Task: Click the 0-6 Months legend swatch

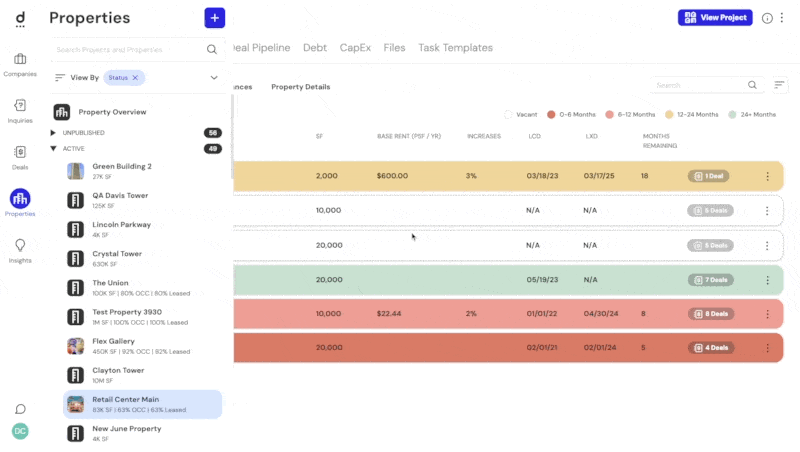Action: pos(551,115)
